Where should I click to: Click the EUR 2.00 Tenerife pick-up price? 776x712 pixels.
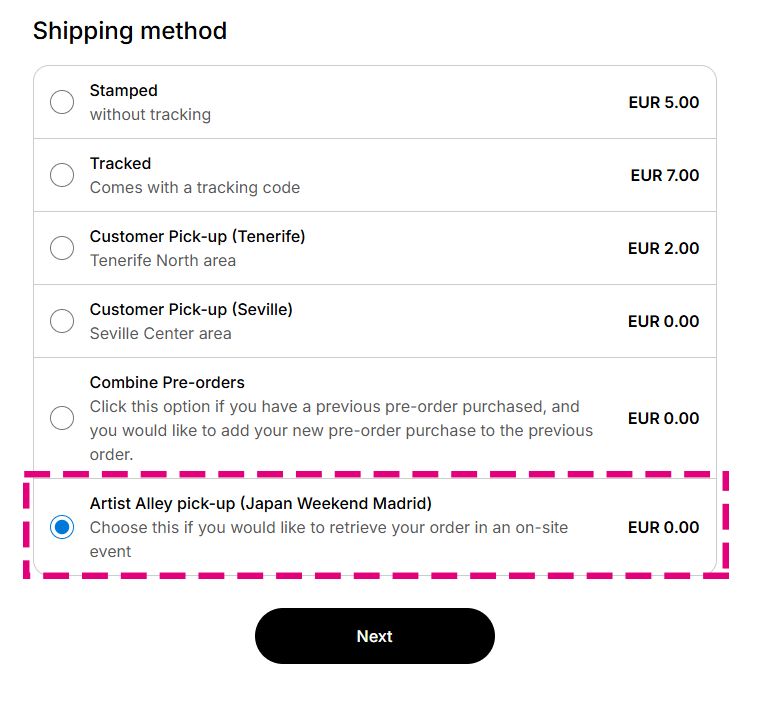pos(663,248)
